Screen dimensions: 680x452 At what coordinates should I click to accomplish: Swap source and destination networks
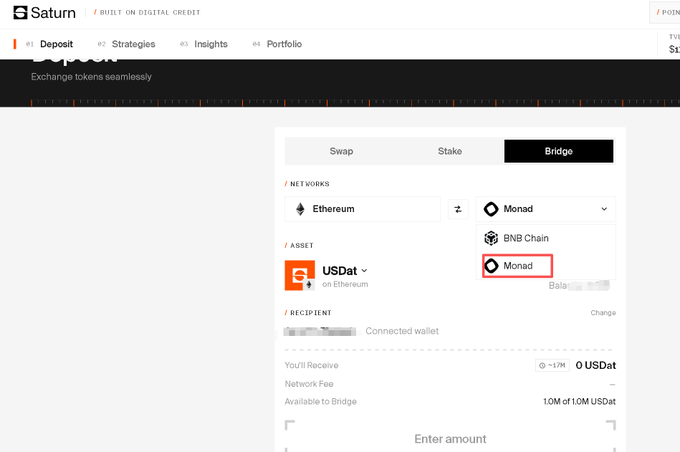(x=458, y=210)
